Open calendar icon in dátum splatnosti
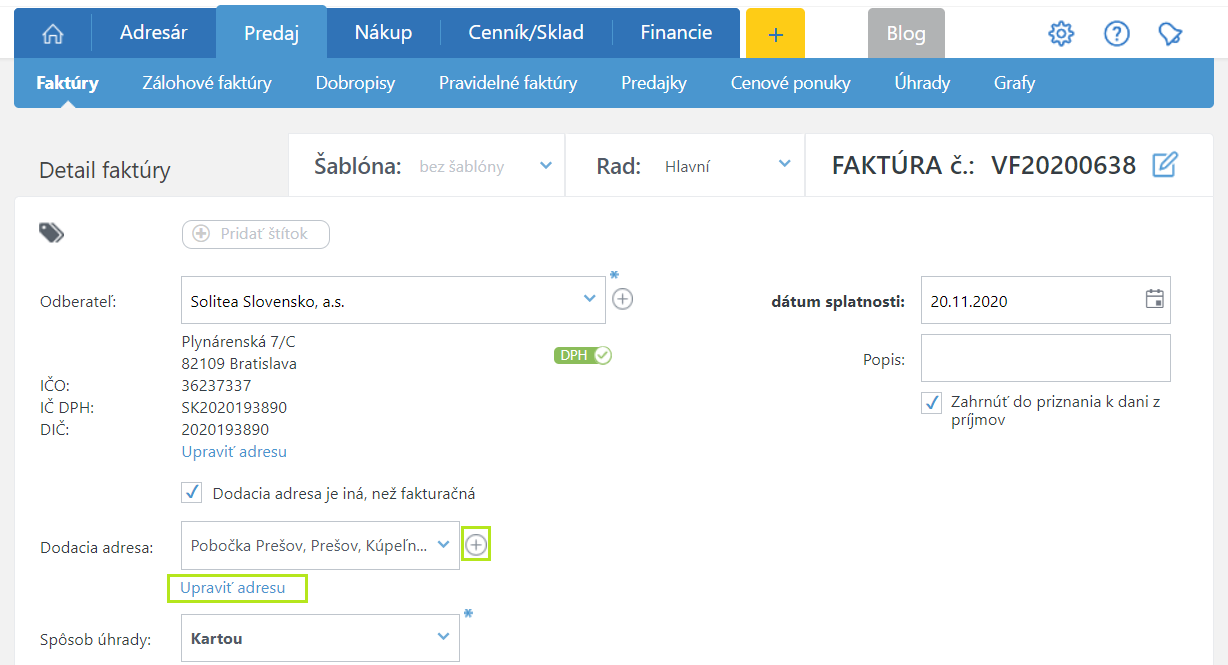The image size is (1228, 665). pyautogui.click(x=1154, y=299)
